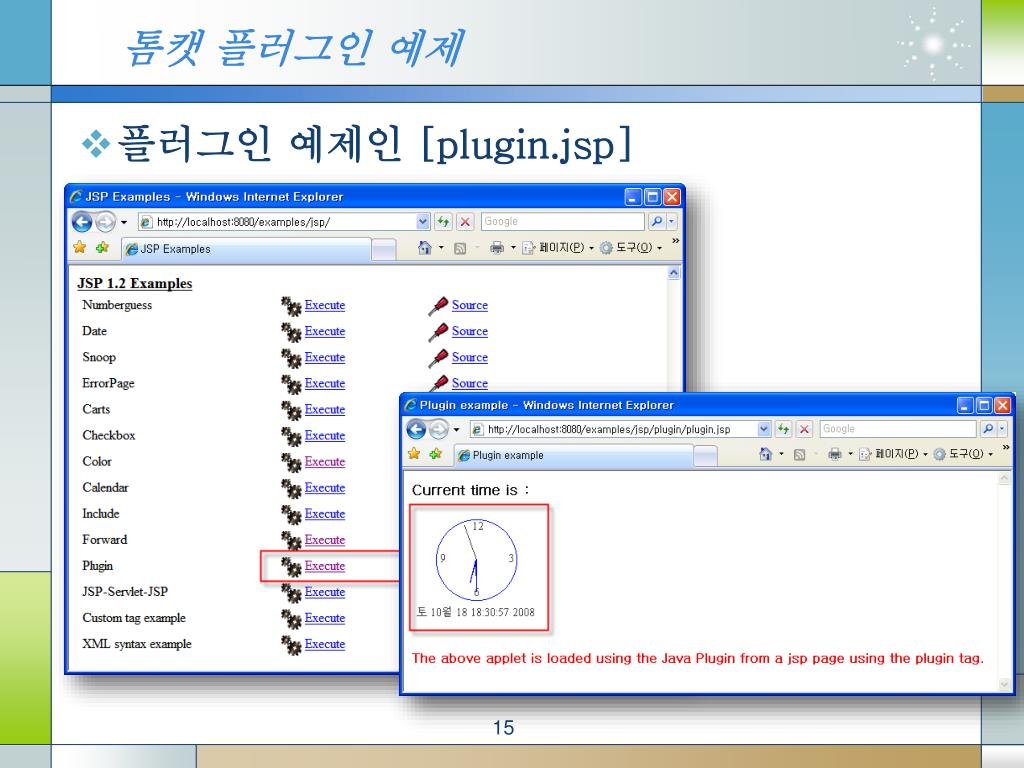Expand recent pages arrow in Plugin example window
The width and height of the screenshot is (1024, 768).
[456, 430]
